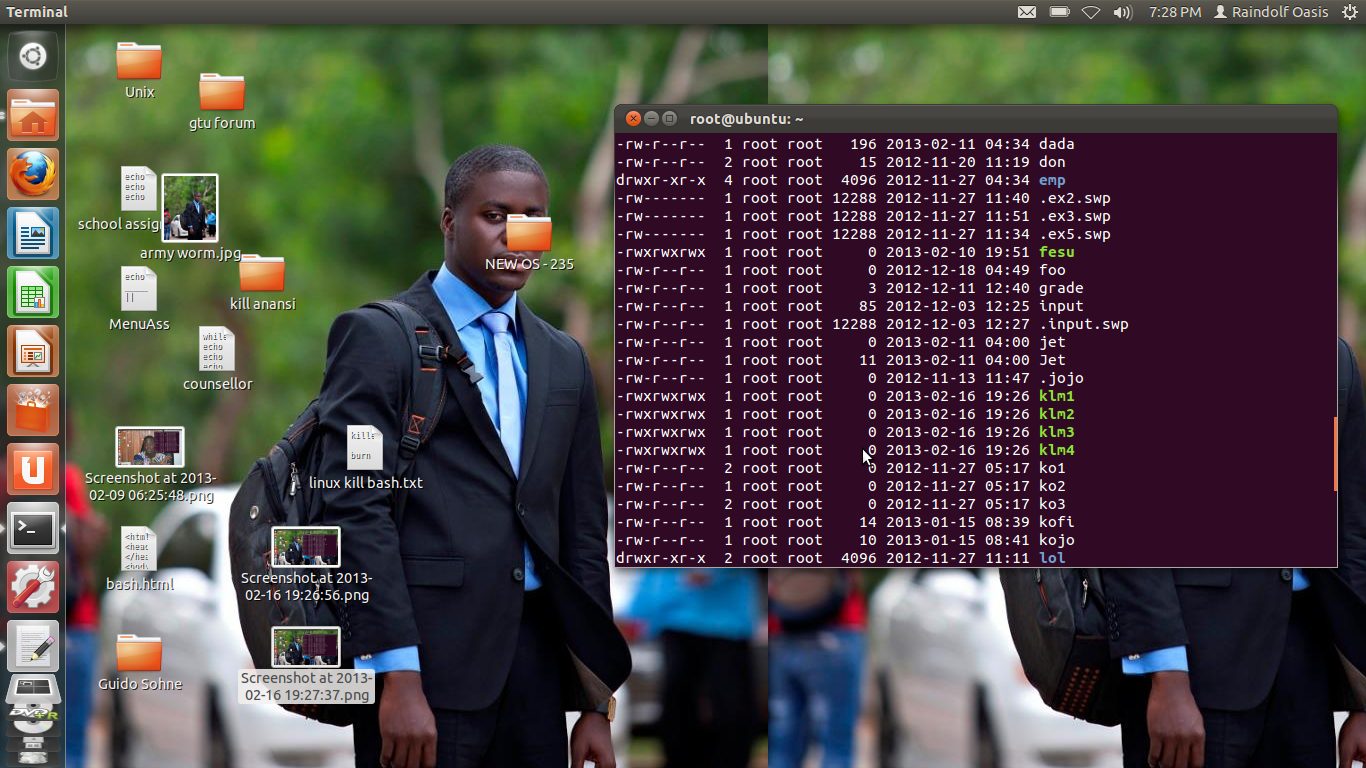The width and height of the screenshot is (1366, 768).
Task: Open the Raindolf Oasis user menu
Action: click(1271, 12)
